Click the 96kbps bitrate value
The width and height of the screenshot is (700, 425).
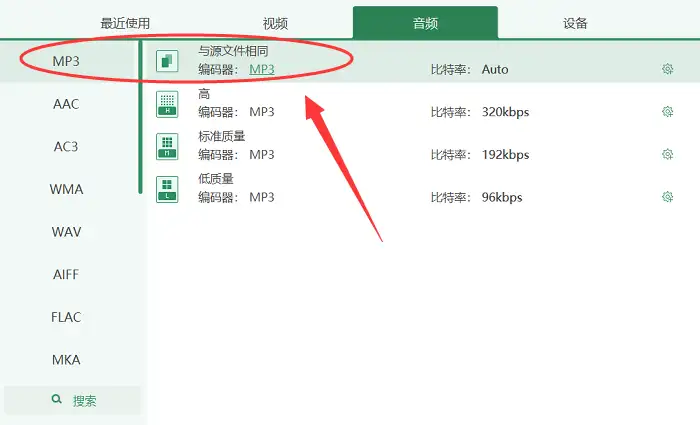coord(502,197)
